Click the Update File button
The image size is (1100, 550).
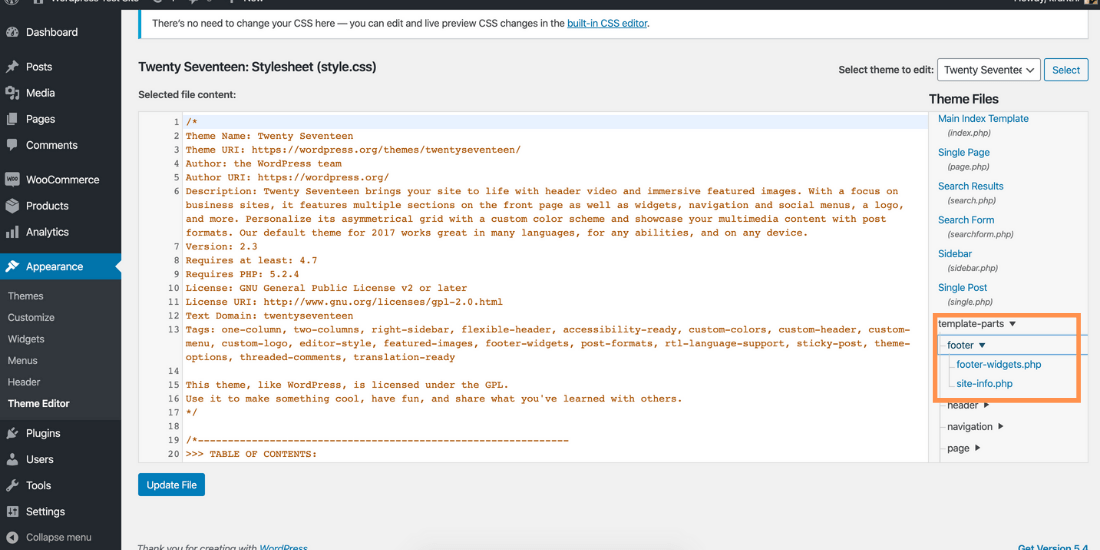click(x=171, y=485)
